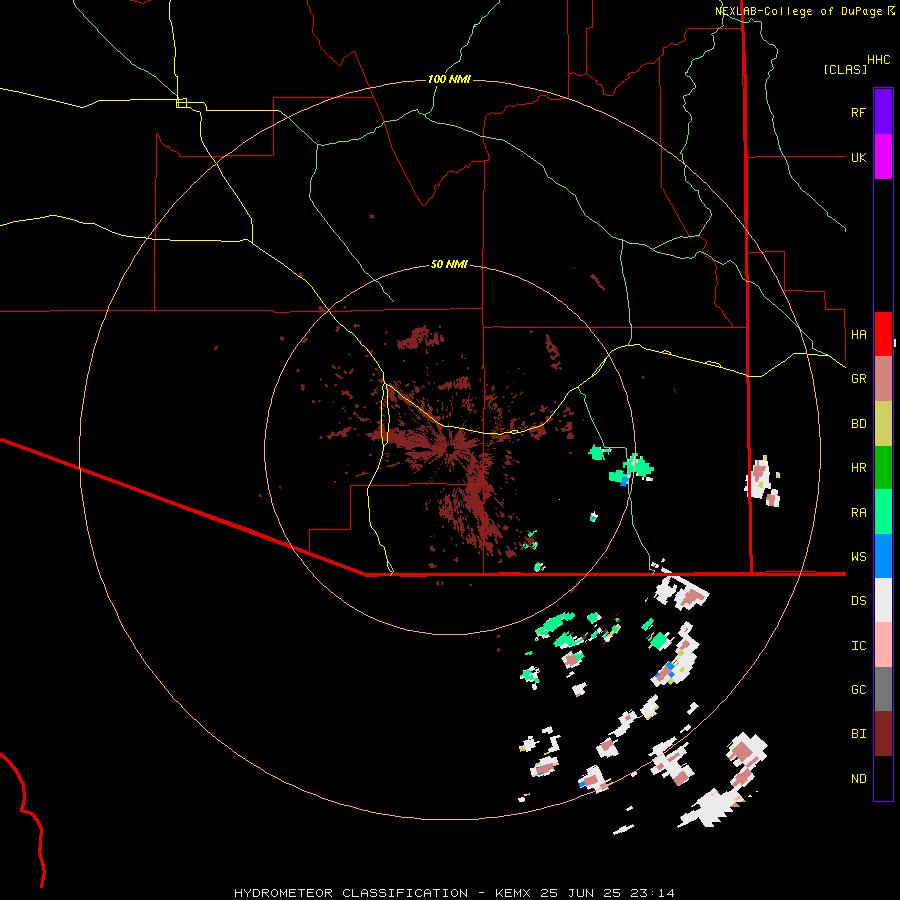Click the brown BI legend swatch

(x=883, y=734)
